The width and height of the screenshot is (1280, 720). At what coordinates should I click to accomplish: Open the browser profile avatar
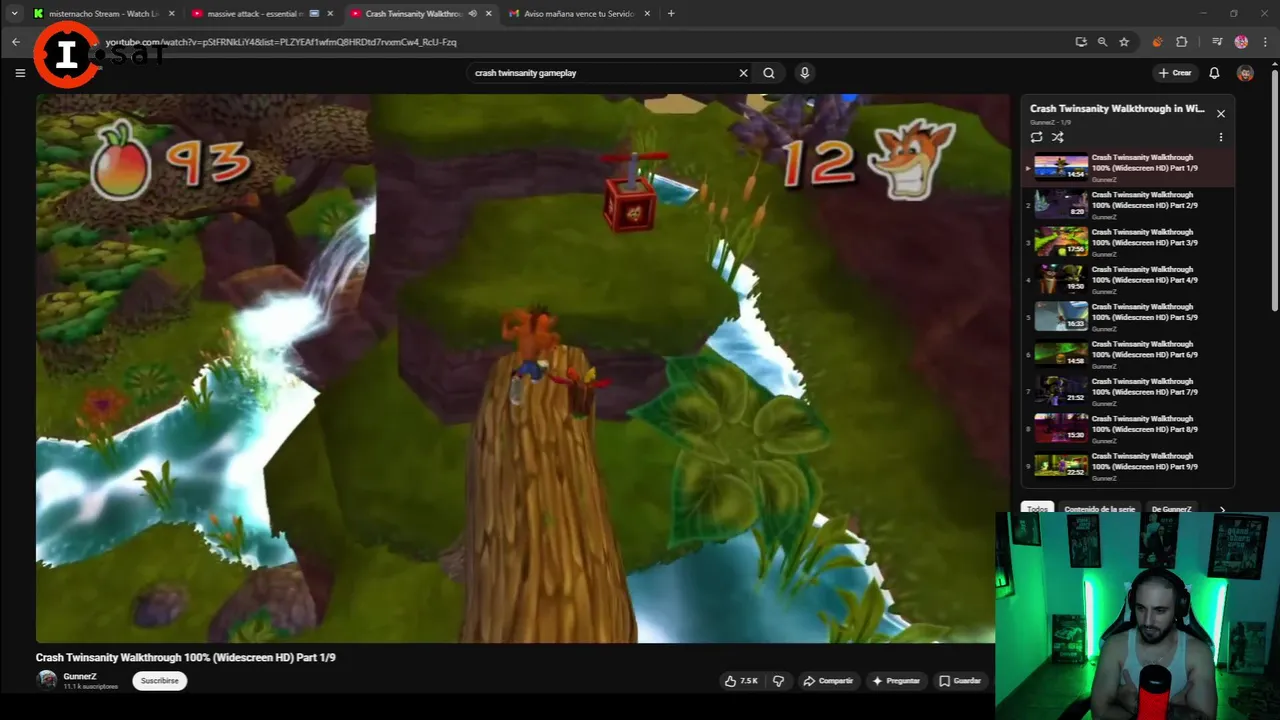tap(1241, 42)
